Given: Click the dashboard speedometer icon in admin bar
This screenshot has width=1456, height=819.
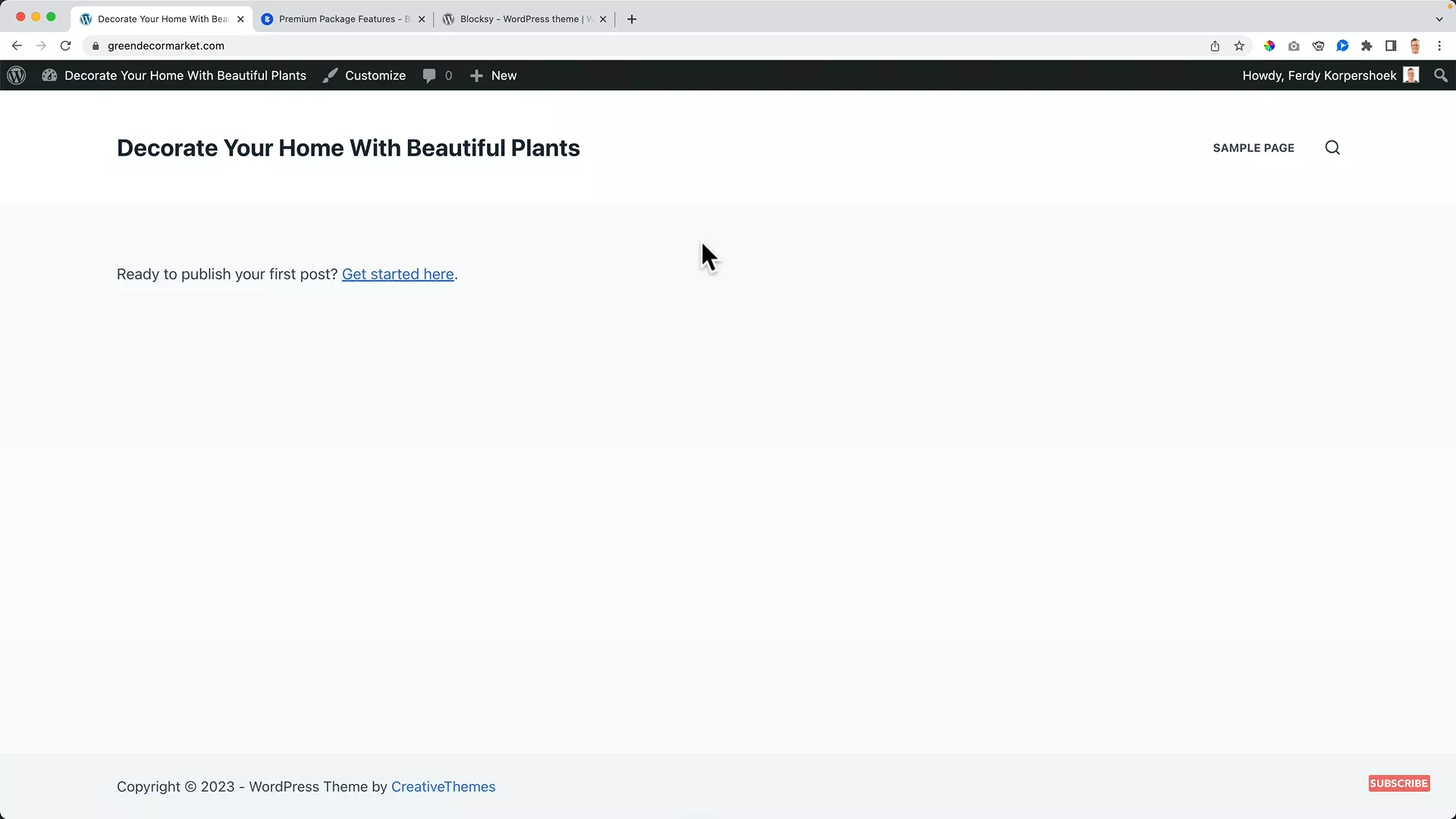Looking at the screenshot, I should click(49, 75).
